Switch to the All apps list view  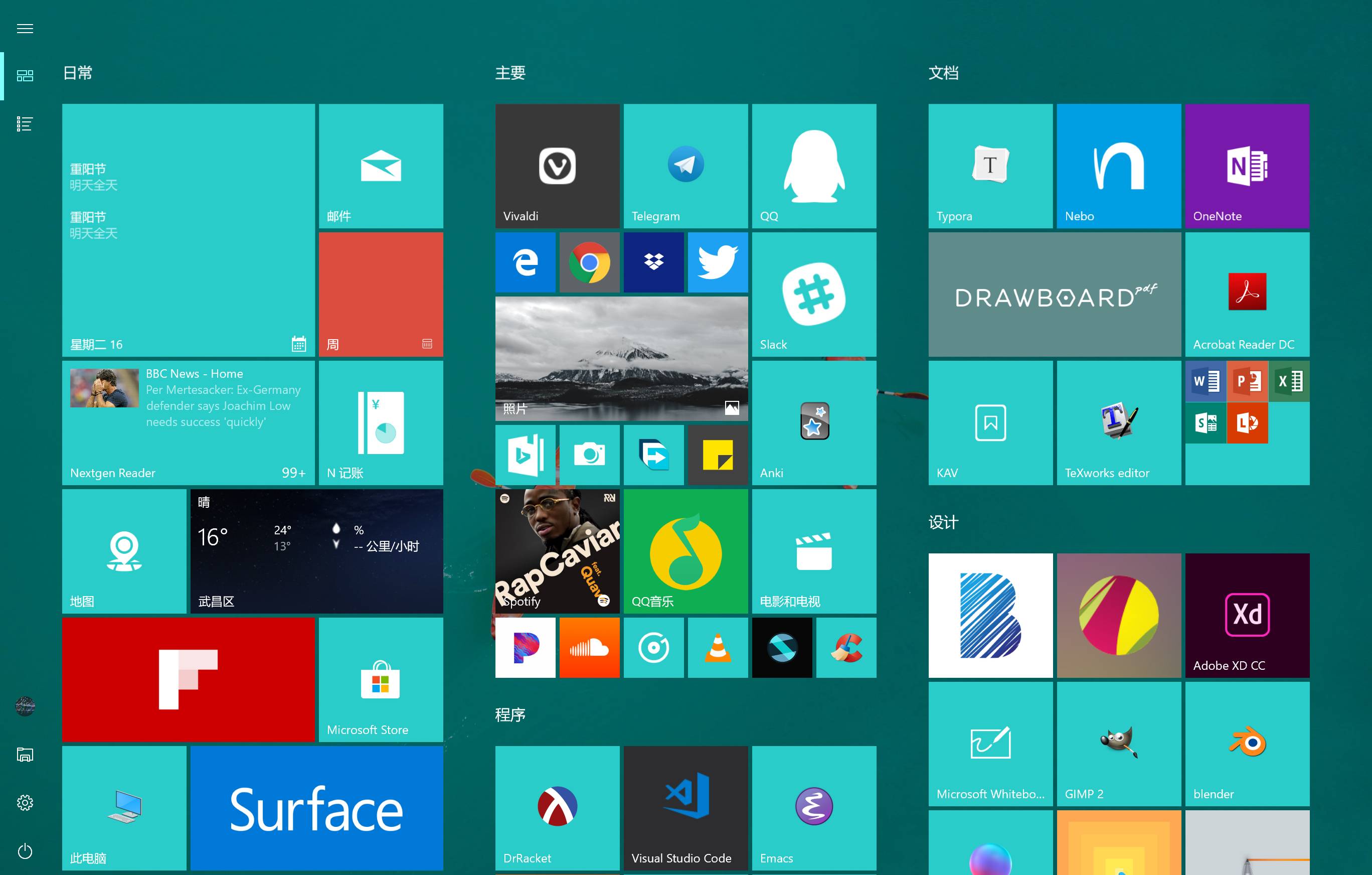[x=25, y=124]
